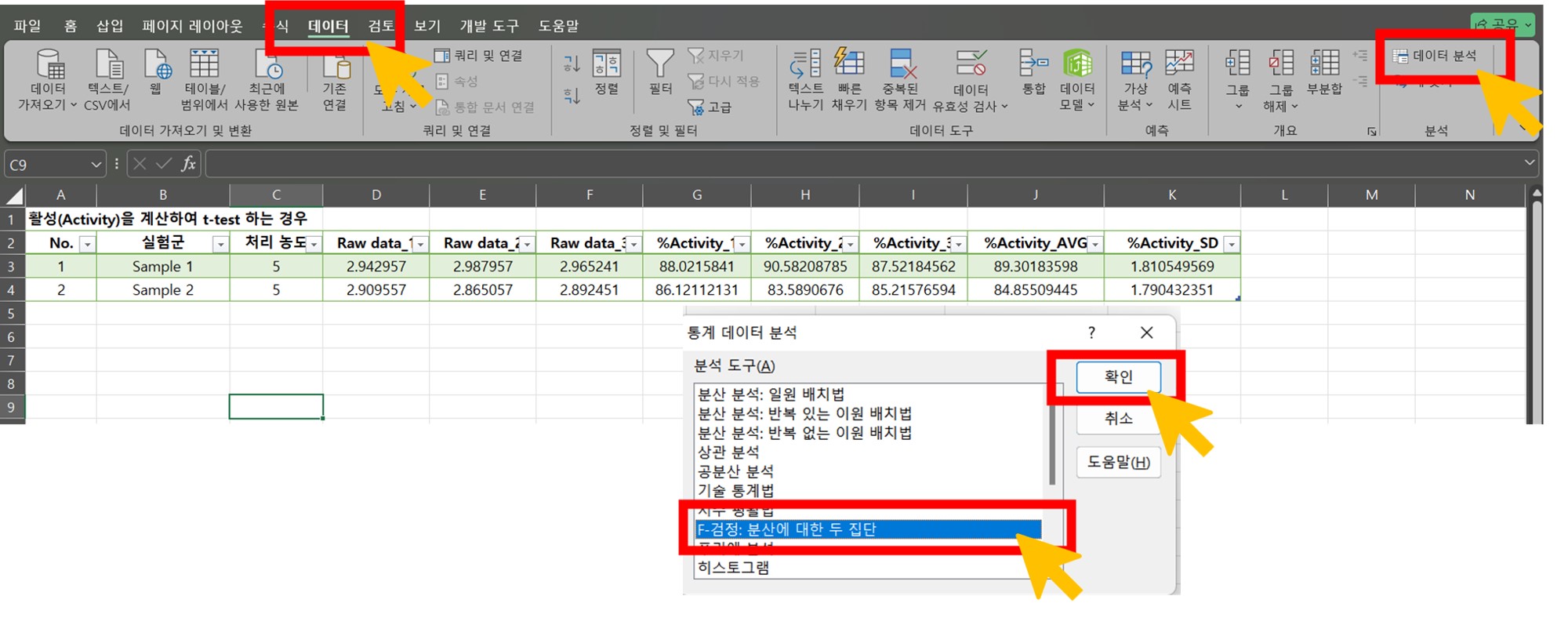Click 도움말(H) button in dialog
The image size is (1568, 625).
click(1118, 463)
